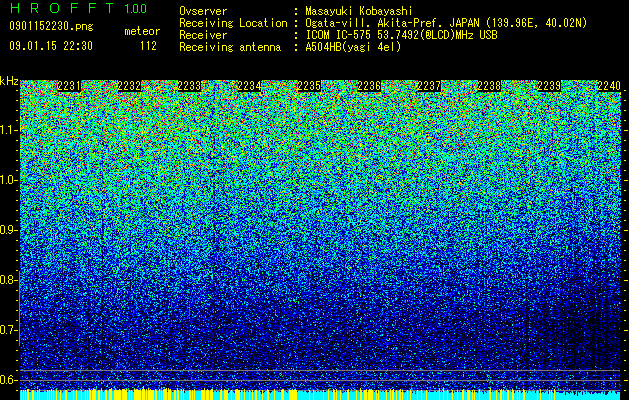Screen dimensions: 629x400
Task: Click the 09.01.15 22:30 date stamp
Action: coord(51,46)
